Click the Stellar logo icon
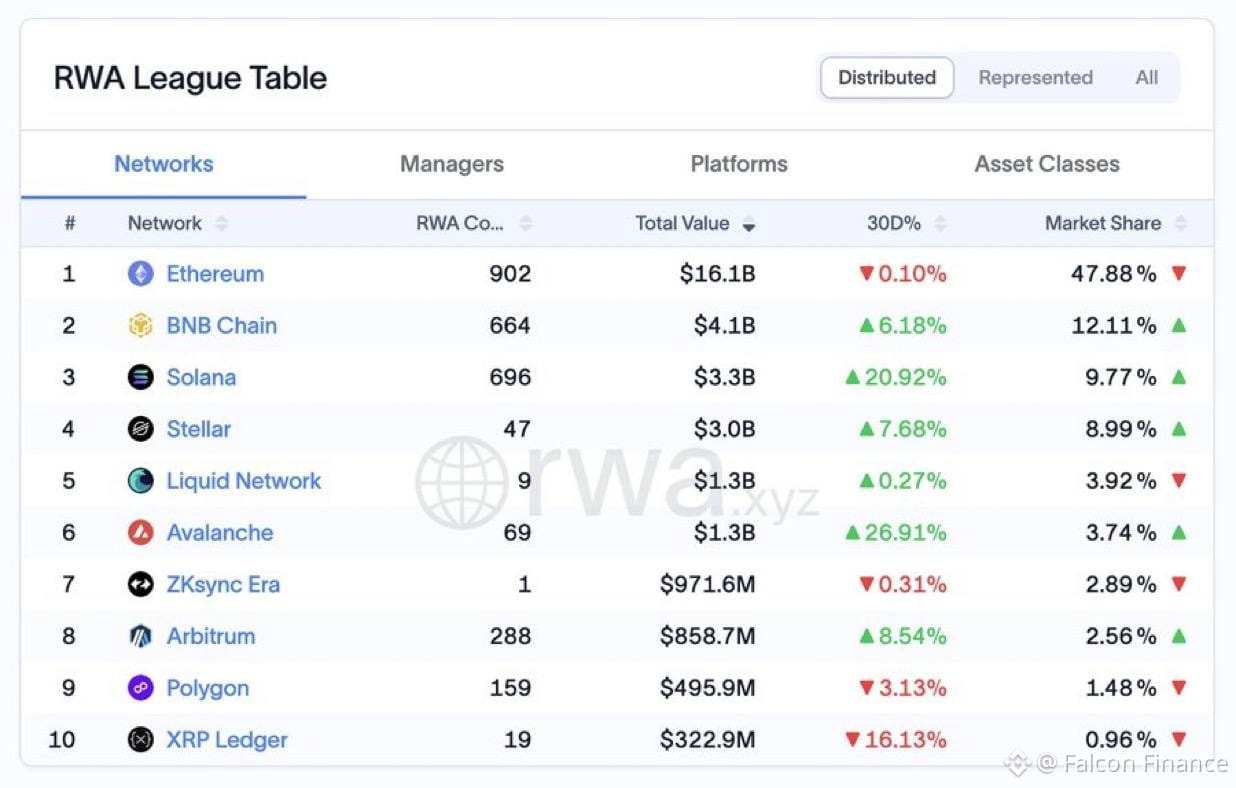 pos(141,429)
